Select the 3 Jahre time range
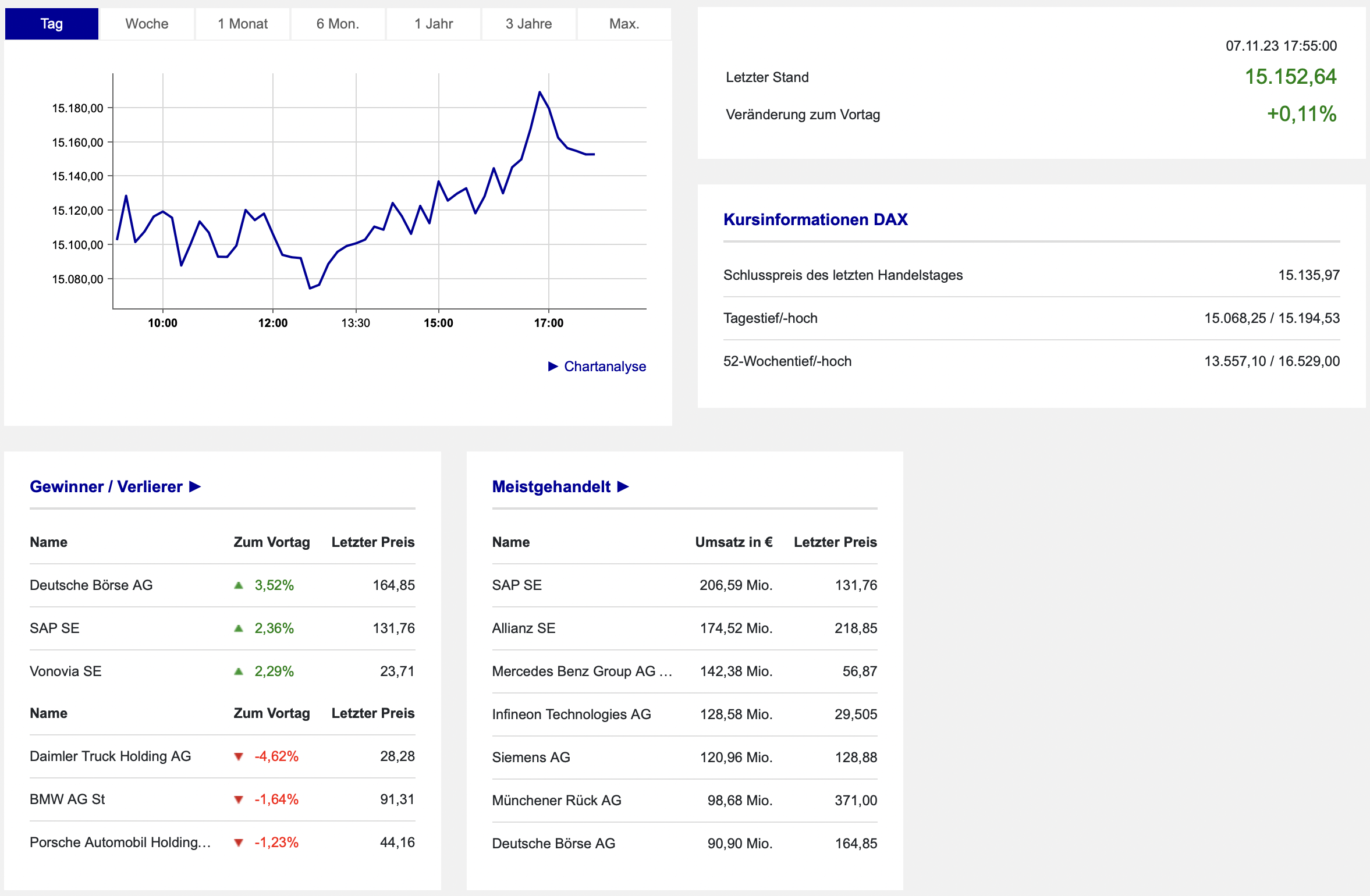Image resolution: width=1370 pixels, height=896 pixels. coord(528,24)
